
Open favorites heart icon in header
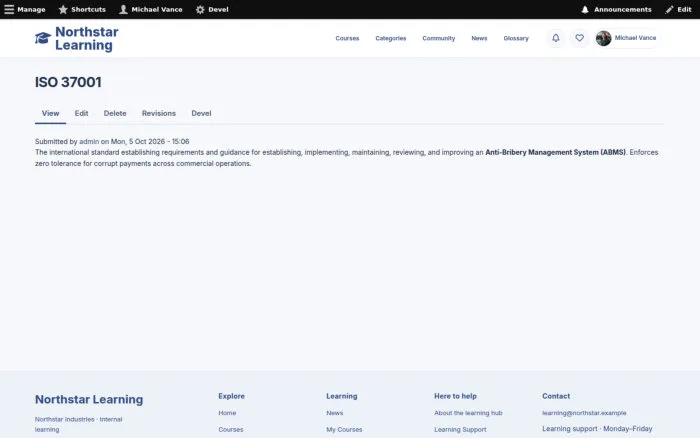579,38
